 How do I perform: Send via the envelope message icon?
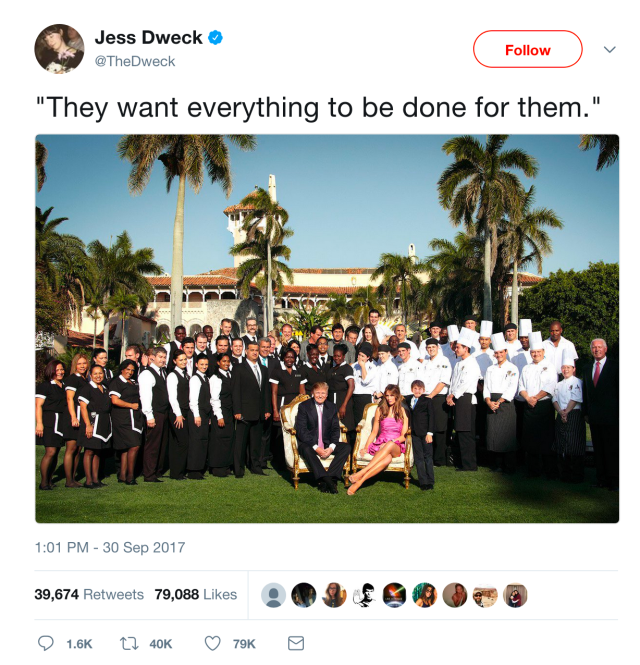(x=296, y=643)
